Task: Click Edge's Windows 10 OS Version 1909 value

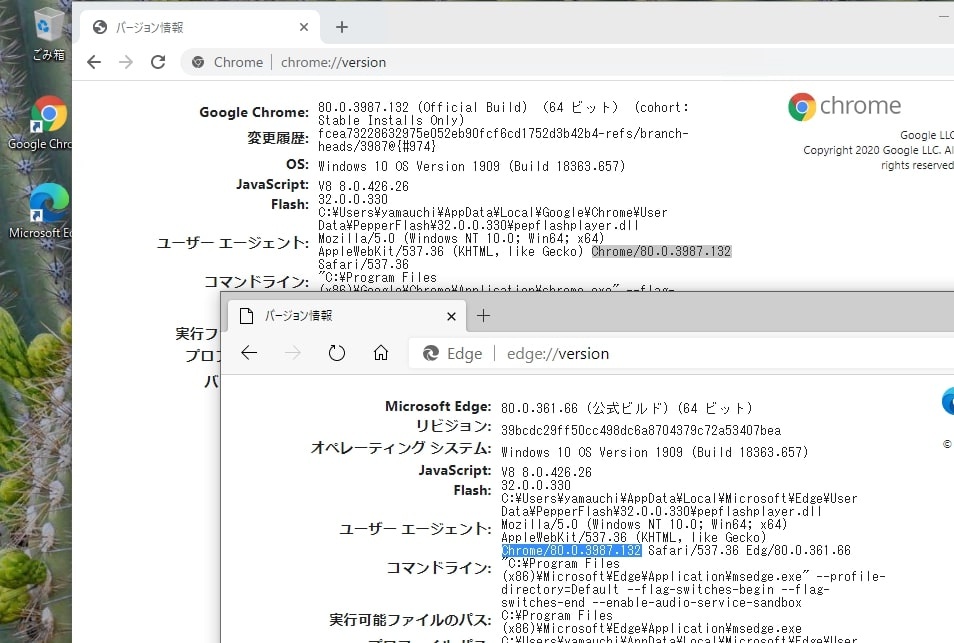Action: (x=655, y=453)
